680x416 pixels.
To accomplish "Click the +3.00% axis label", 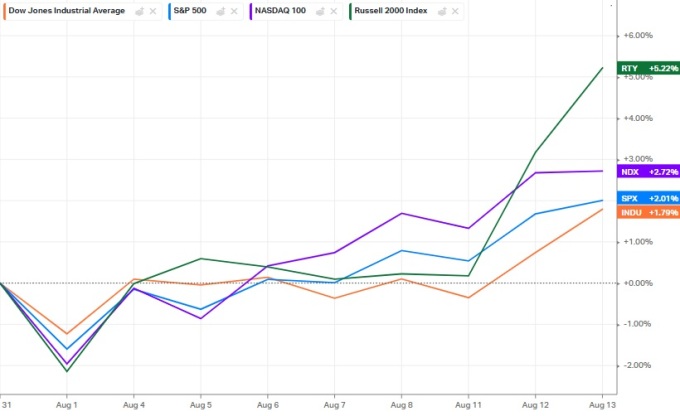I will [638, 159].
